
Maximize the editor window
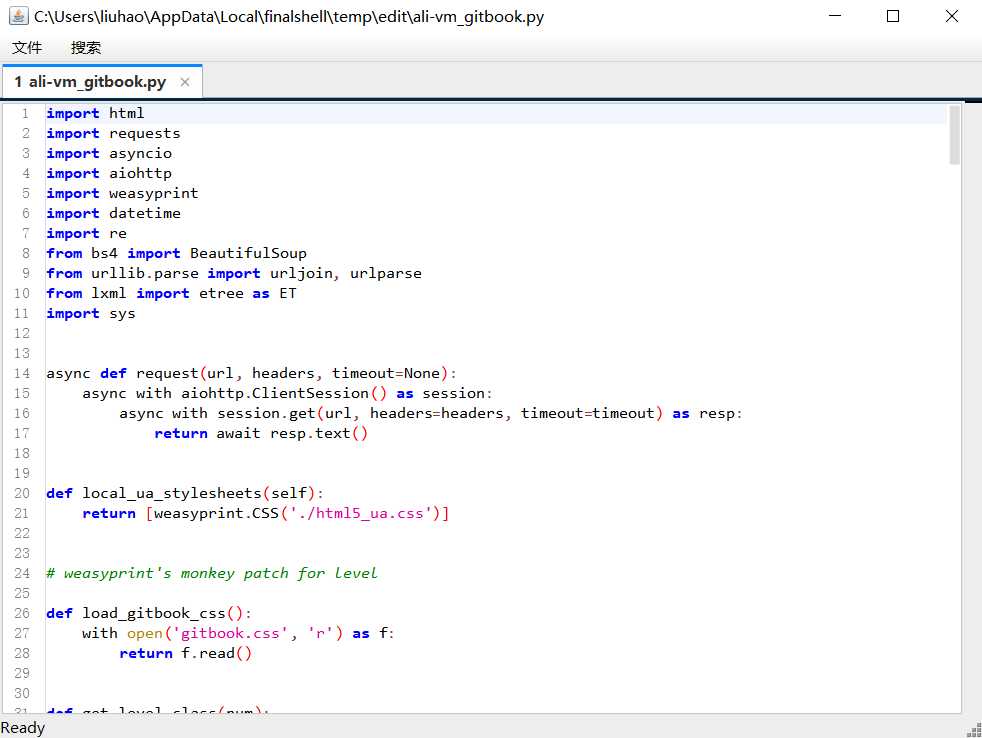(x=893, y=16)
